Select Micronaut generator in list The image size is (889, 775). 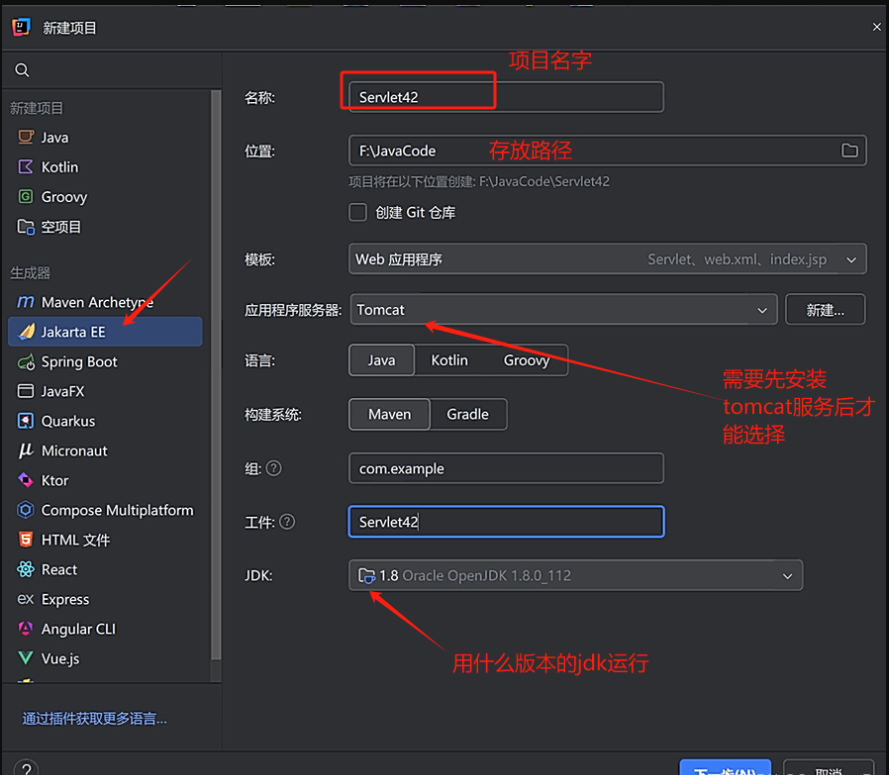coord(105,451)
